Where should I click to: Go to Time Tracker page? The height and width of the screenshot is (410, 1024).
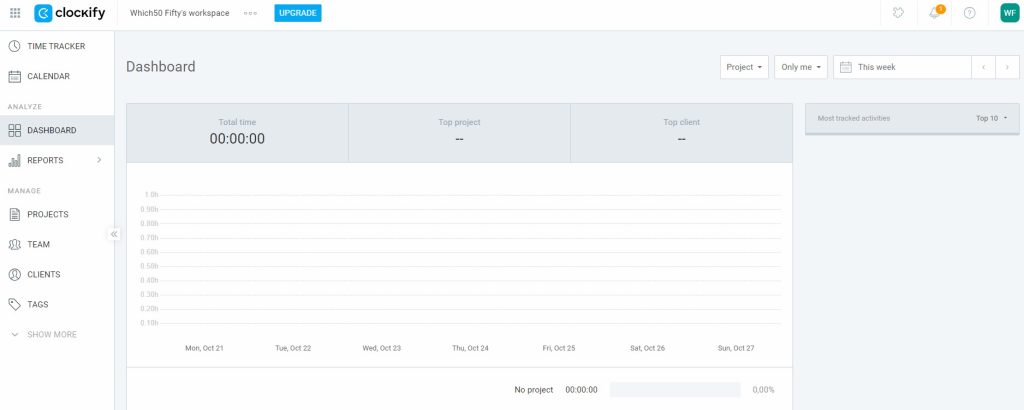tap(55, 46)
